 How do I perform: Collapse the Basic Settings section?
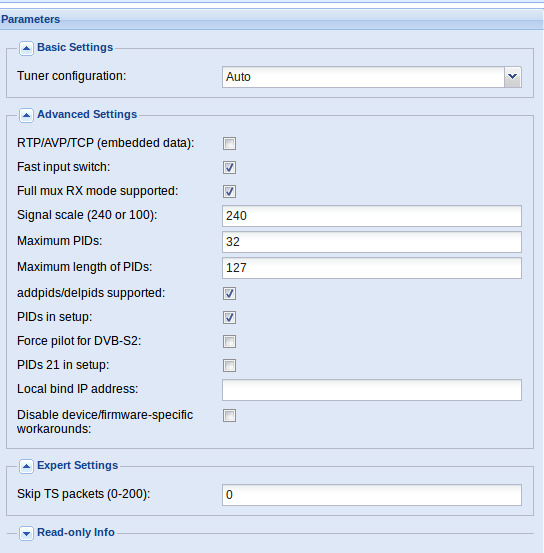(x=26, y=48)
